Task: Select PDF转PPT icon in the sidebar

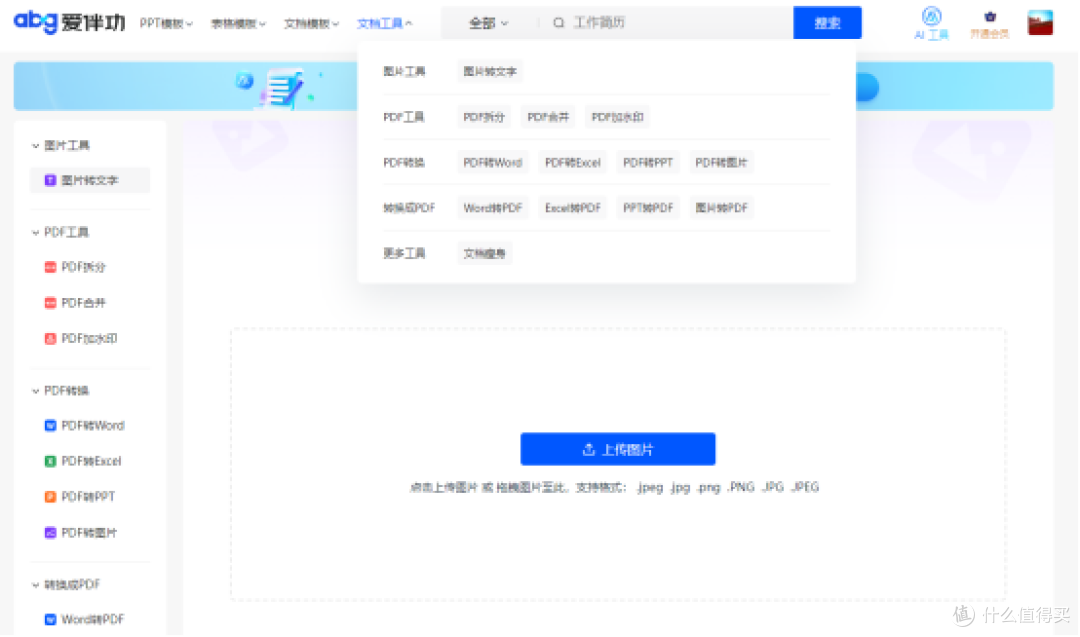Action: click(50, 497)
